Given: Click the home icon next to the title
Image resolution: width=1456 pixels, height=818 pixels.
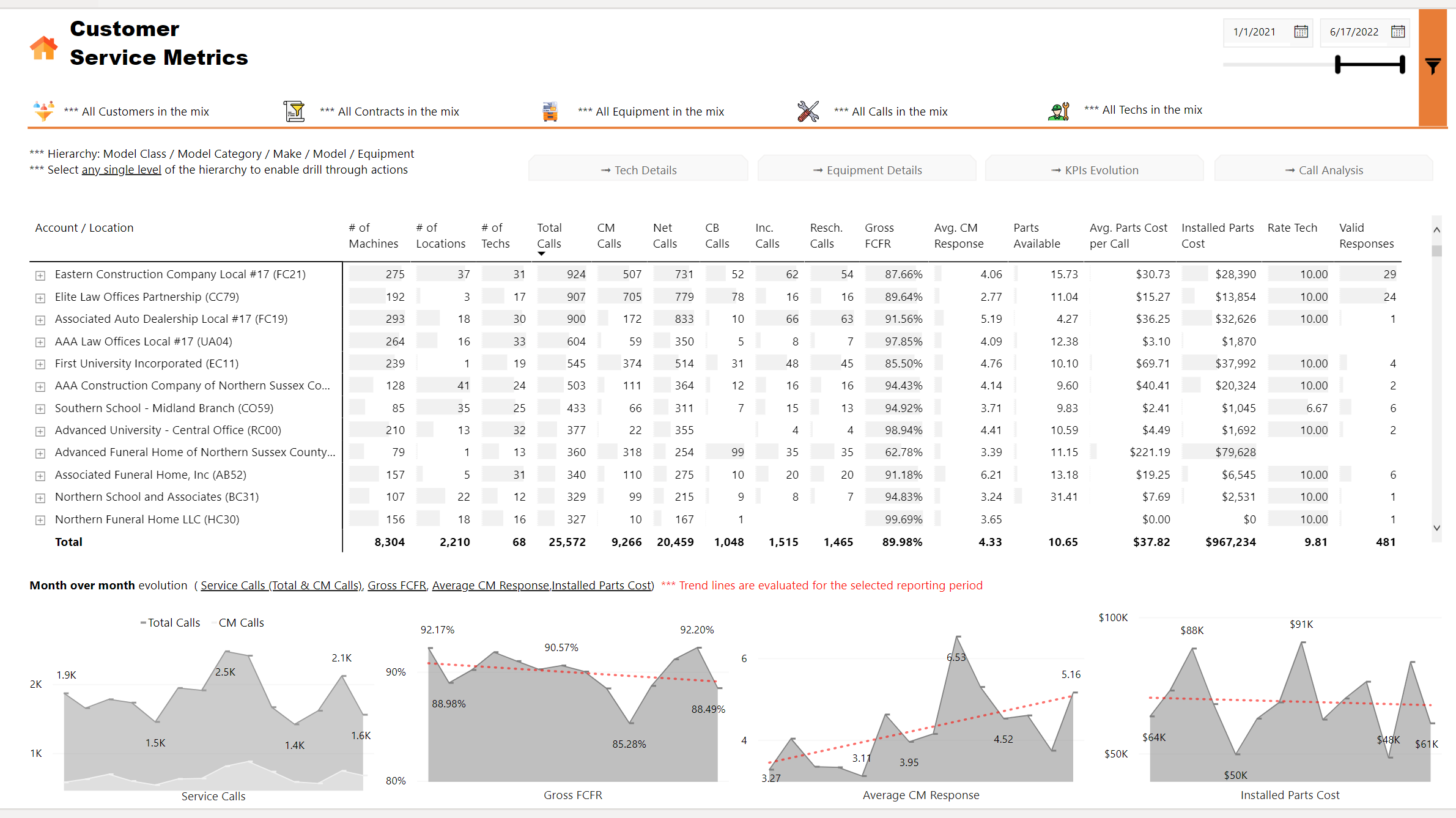Looking at the screenshot, I should pyautogui.click(x=43, y=46).
